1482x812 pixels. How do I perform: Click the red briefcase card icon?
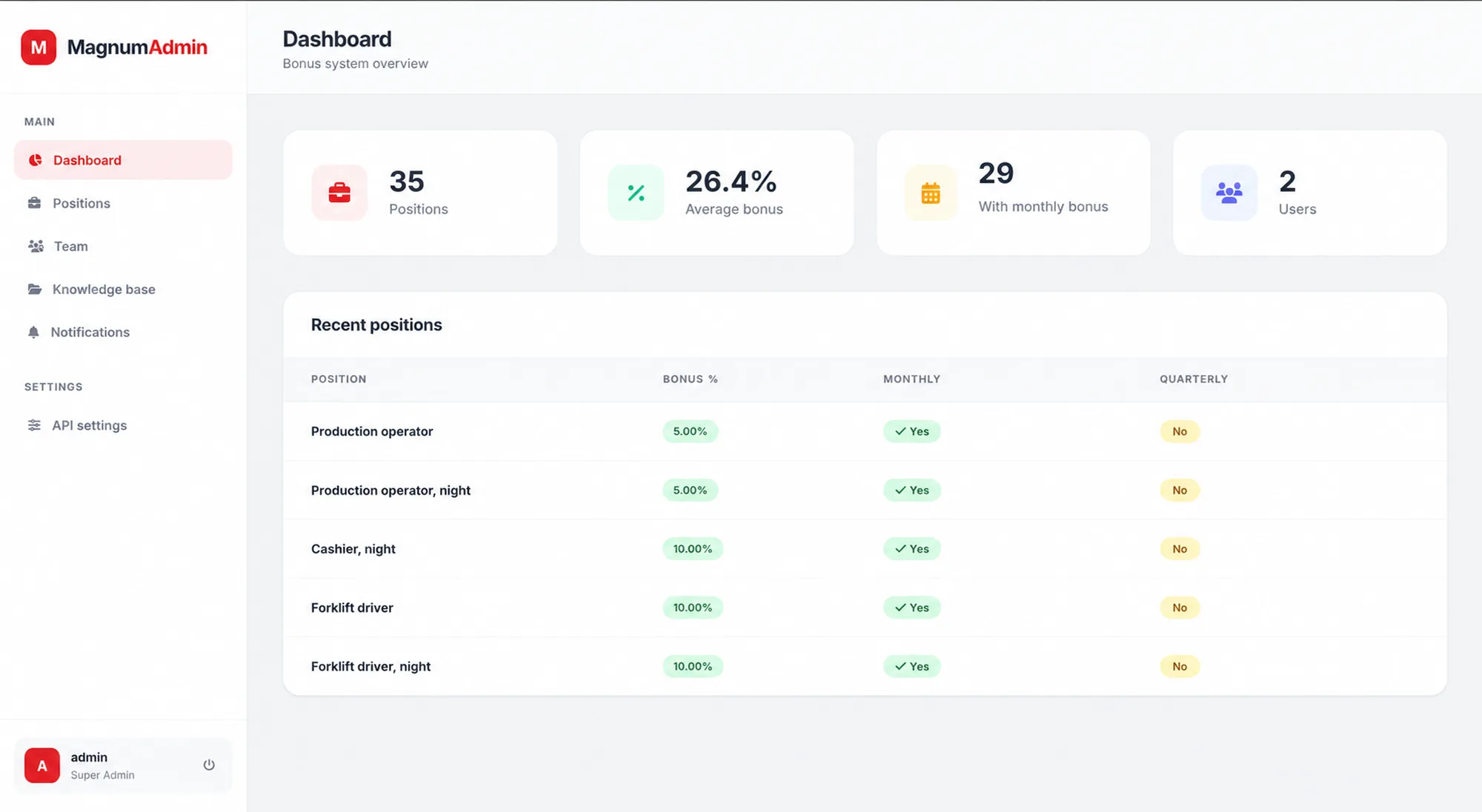point(339,193)
